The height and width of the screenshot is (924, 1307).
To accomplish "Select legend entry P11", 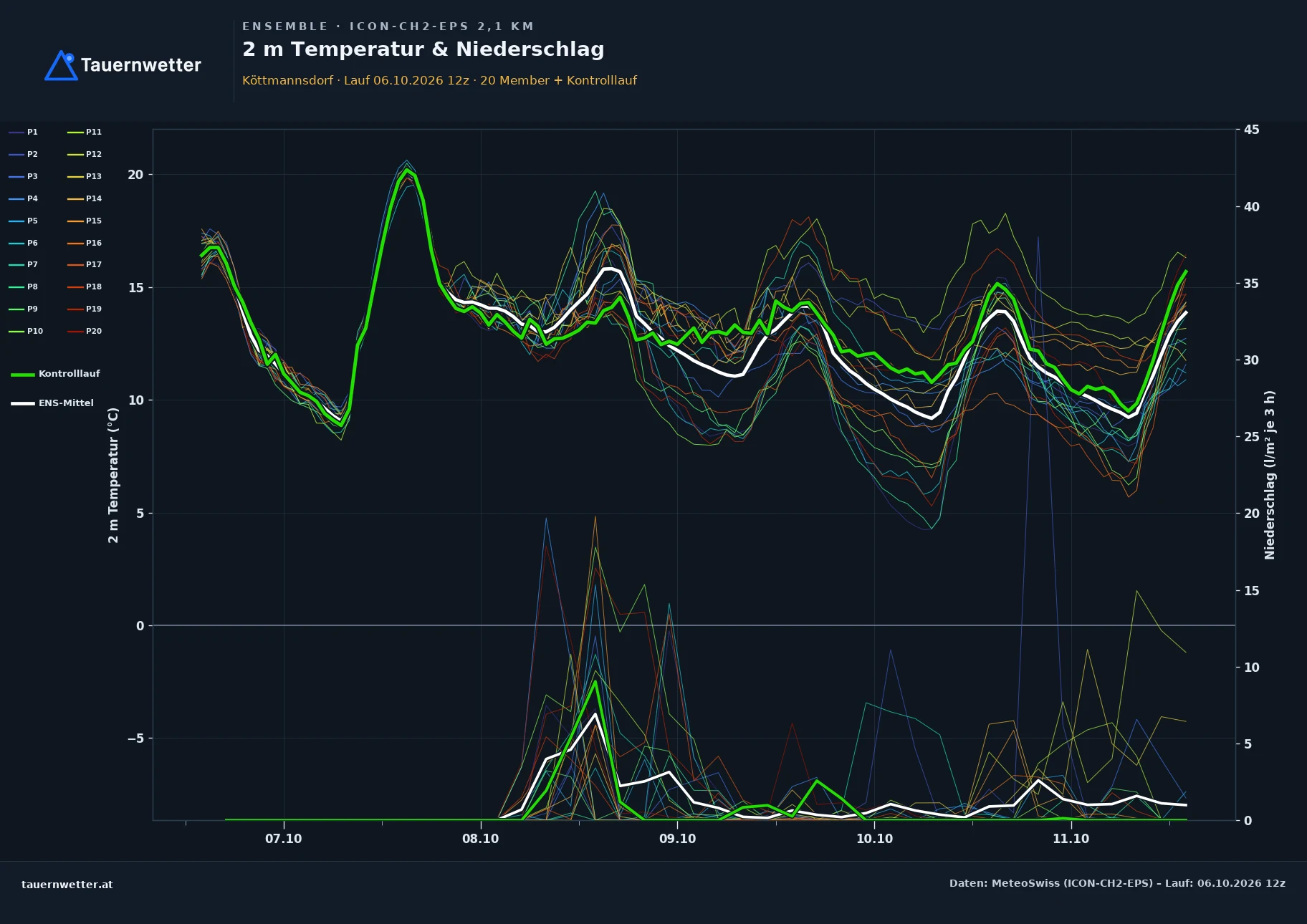I will tap(85, 132).
